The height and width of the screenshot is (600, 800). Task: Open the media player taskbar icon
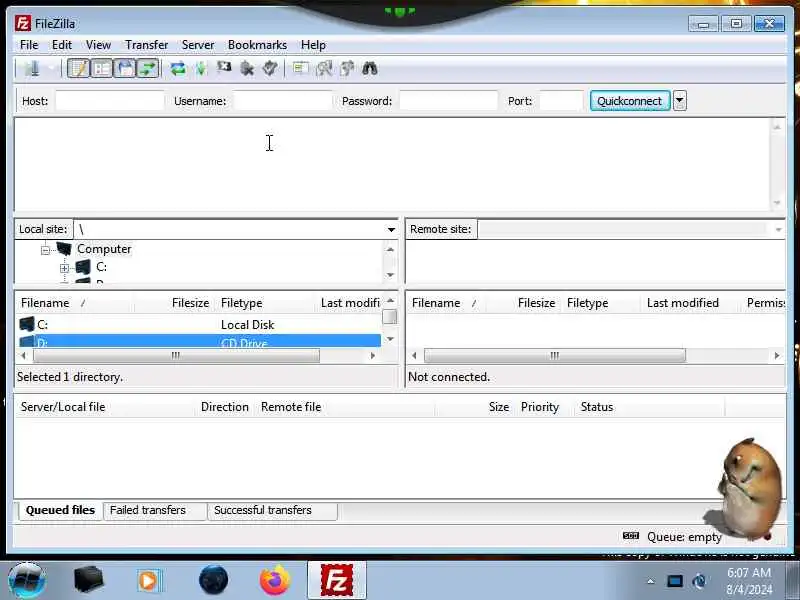tap(148, 581)
